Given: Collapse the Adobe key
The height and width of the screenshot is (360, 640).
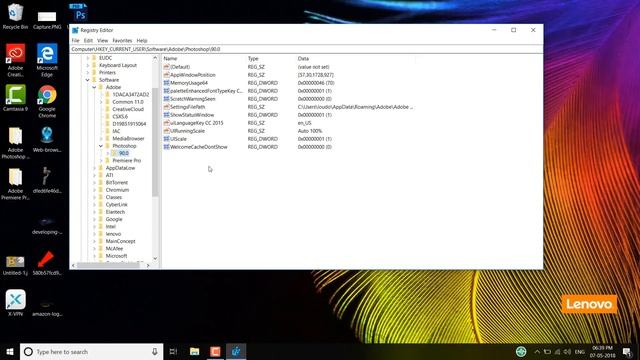Looking at the screenshot, I should click(x=94, y=87).
